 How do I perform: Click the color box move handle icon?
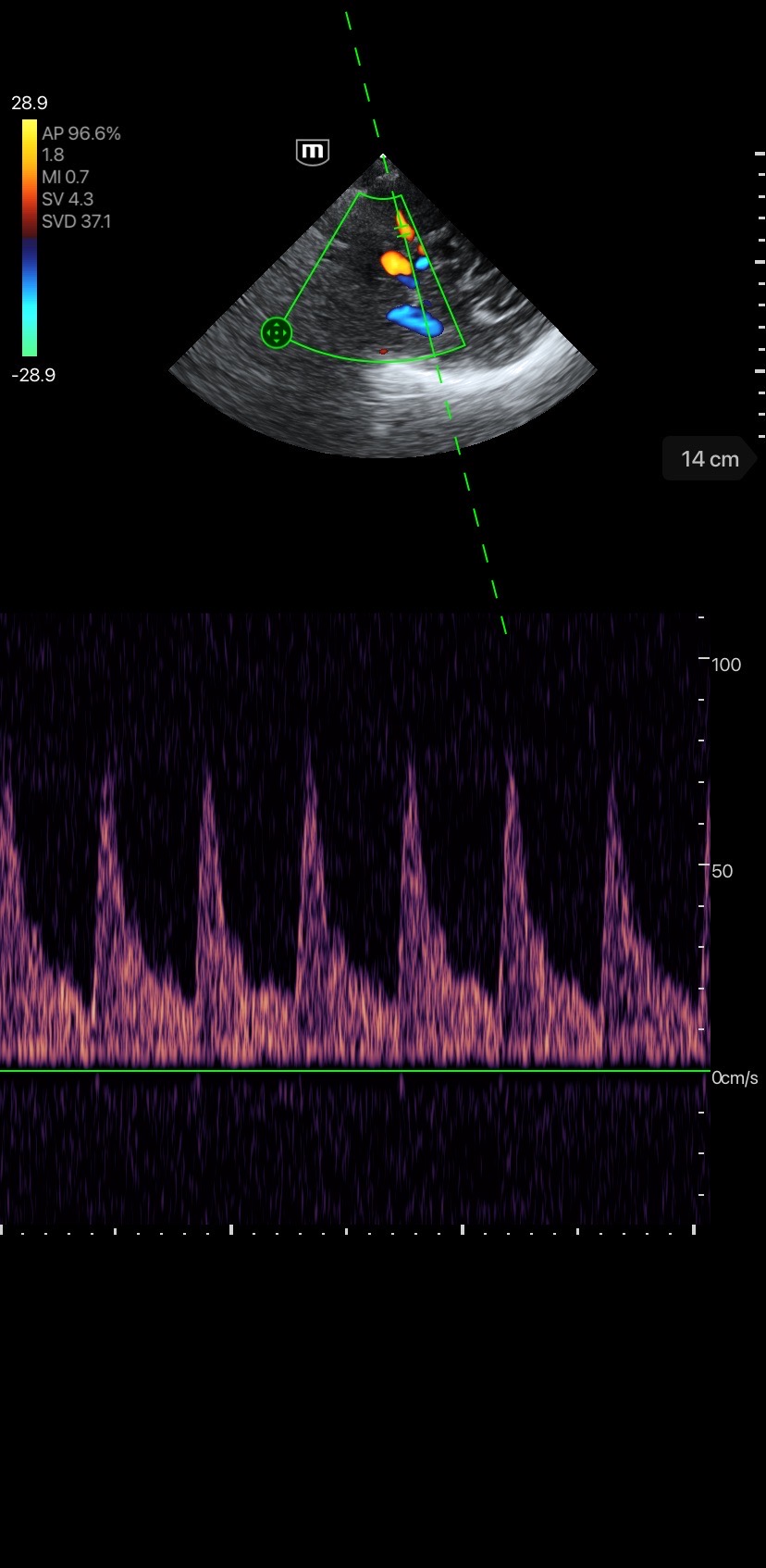coord(276,332)
